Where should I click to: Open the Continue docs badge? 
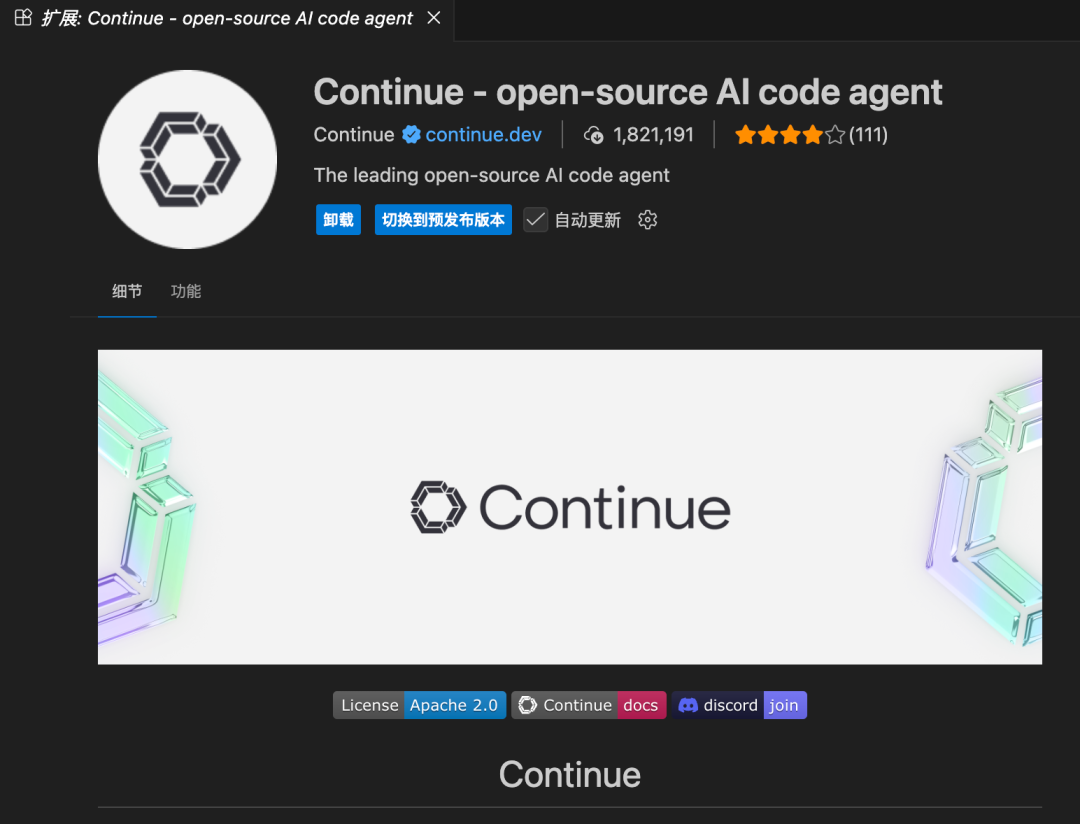(588, 705)
